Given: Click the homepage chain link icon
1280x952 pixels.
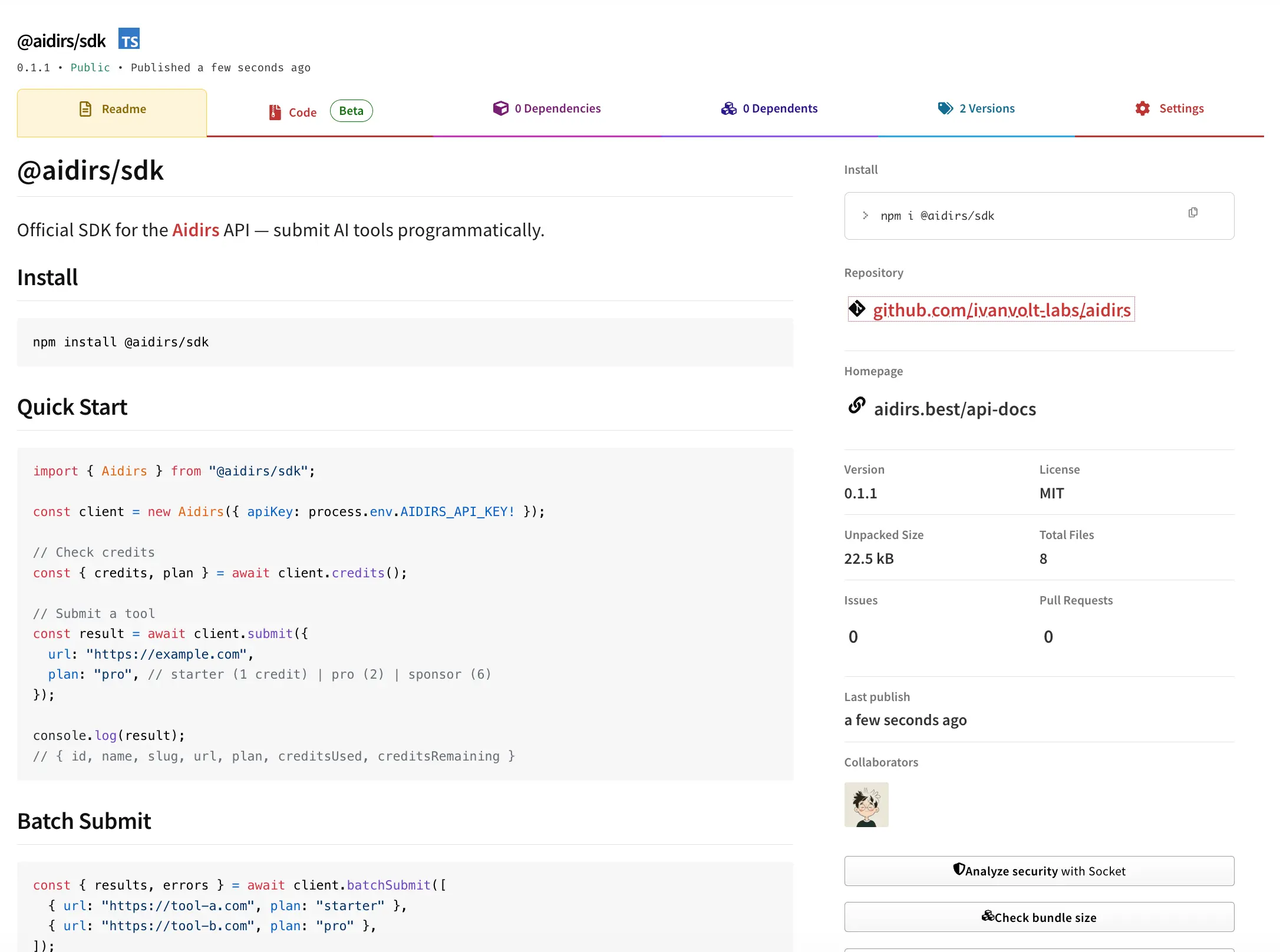Looking at the screenshot, I should point(857,405).
